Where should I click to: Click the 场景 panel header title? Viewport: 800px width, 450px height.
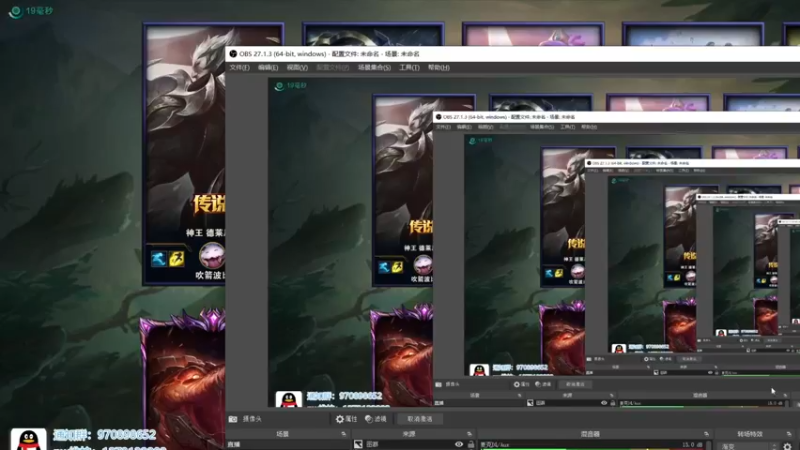pyautogui.click(x=282, y=434)
